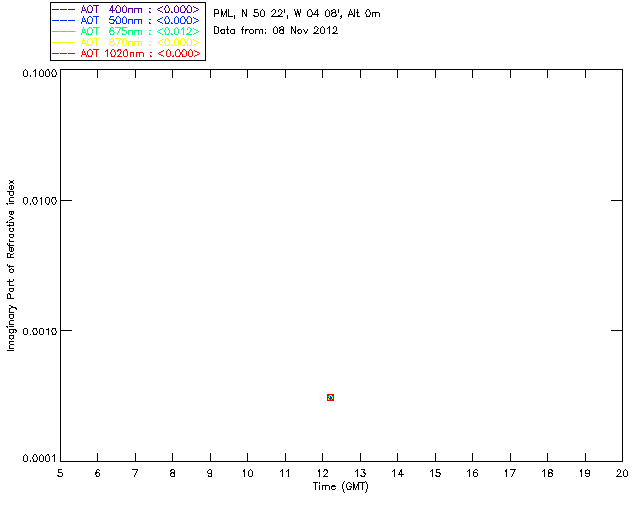This screenshot has height=512, width=640.
Task: Click the 16 tick on time axis
Action: click(472, 473)
